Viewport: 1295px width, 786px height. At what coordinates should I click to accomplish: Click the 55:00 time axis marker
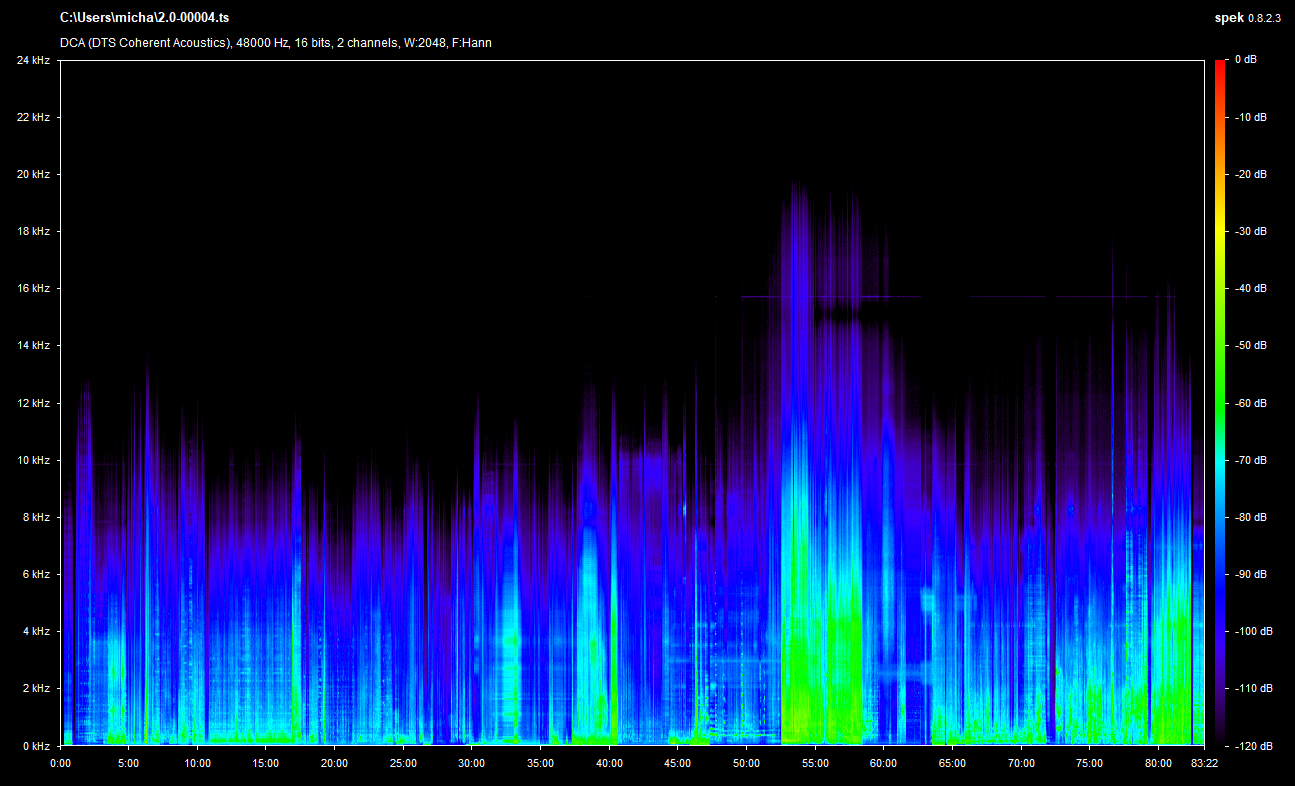tap(815, 763)
